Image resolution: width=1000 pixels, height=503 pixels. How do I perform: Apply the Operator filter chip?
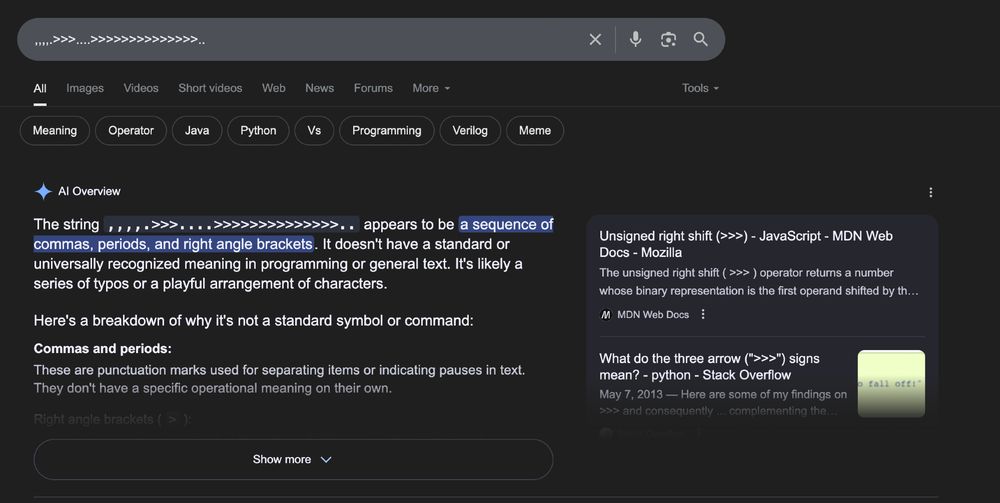click(131, 131)
